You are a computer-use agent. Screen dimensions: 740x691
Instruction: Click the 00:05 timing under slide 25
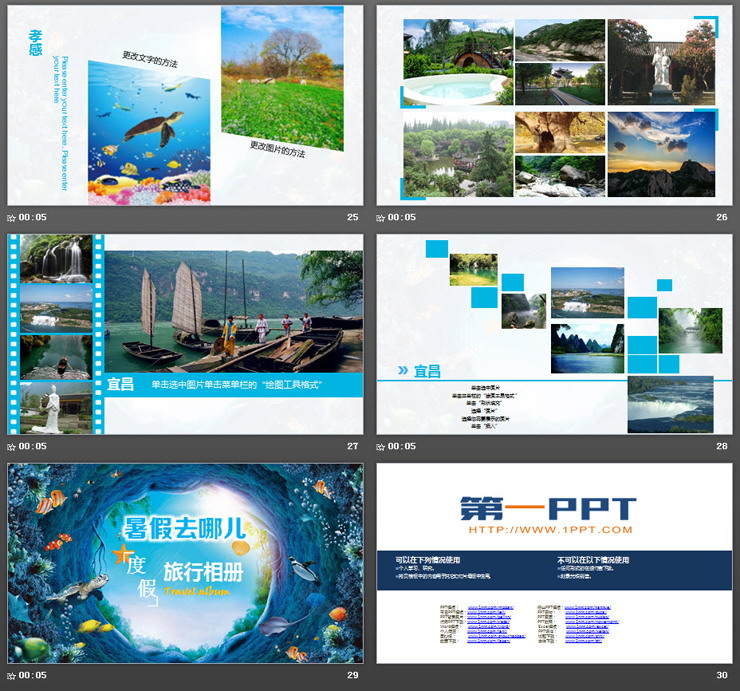tap(33, 217)
